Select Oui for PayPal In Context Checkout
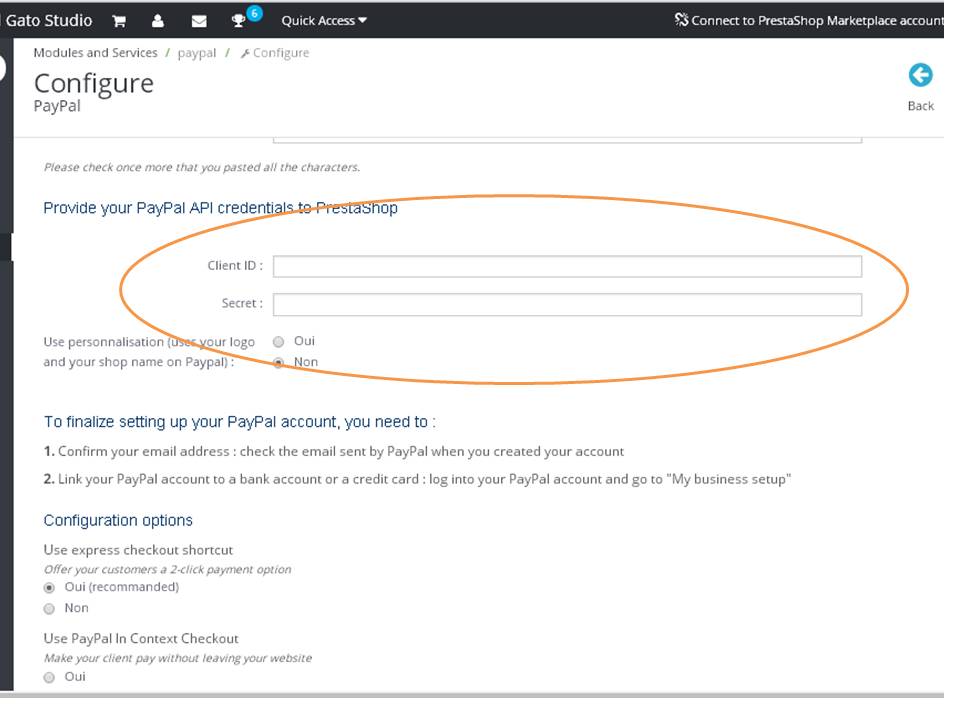960x720 pixels. 50,677
